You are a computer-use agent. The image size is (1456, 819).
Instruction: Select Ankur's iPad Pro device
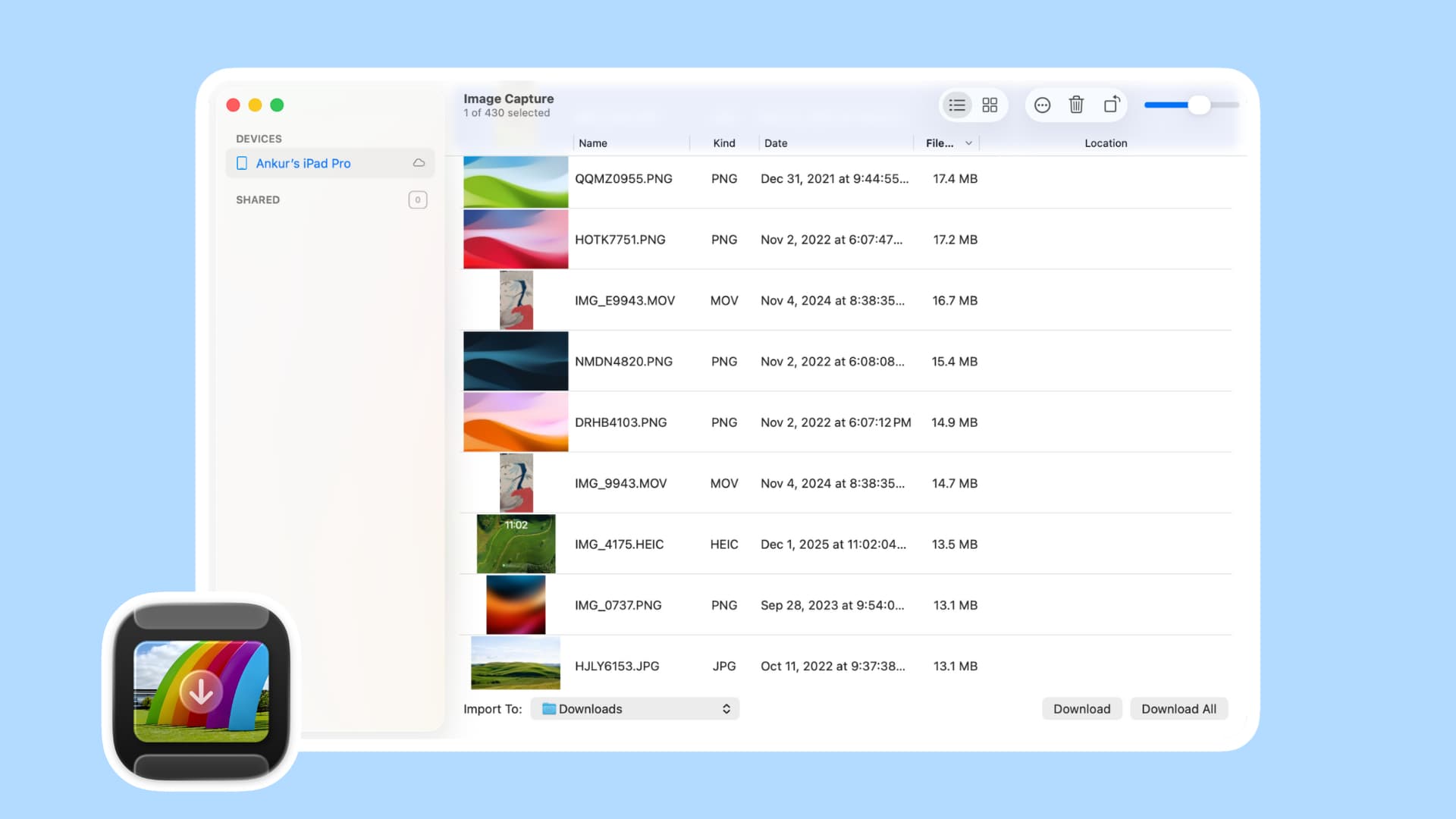(x=303, y=163)
